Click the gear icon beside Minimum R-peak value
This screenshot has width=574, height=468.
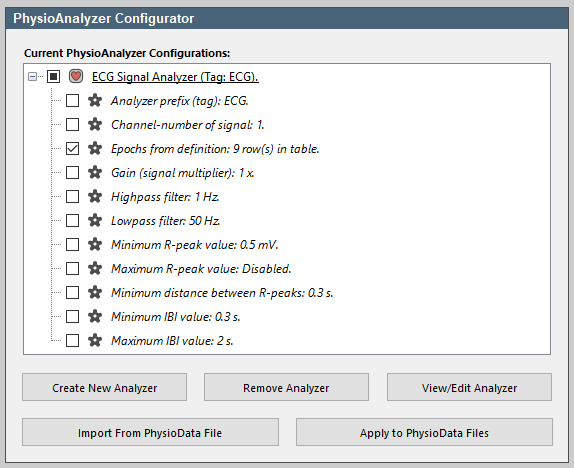95,245
